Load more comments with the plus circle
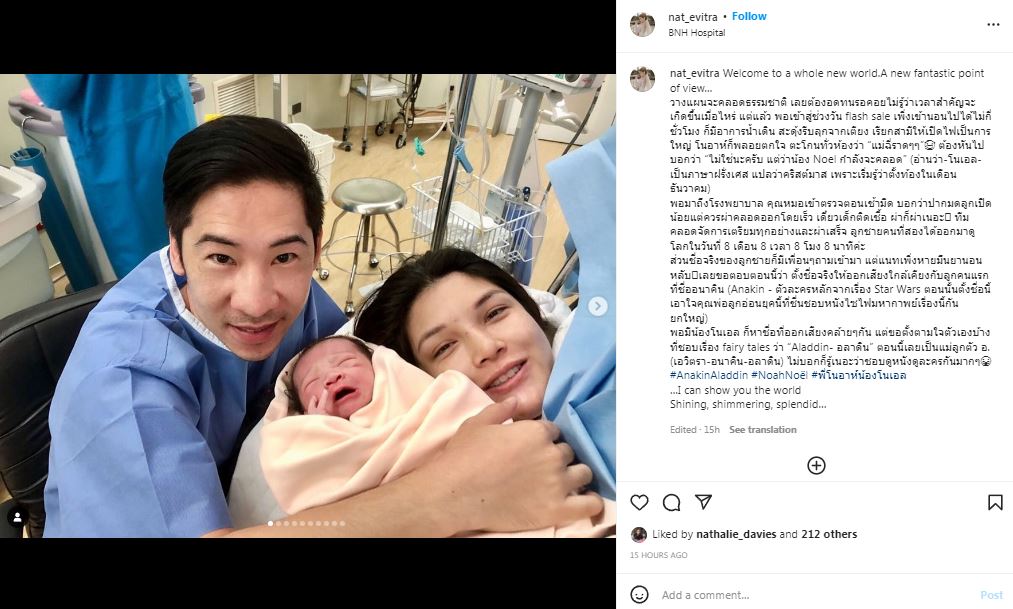Image resolution: width=1013 pixels, height=609 pixels. pyautogui.click(x=816, y=465)
